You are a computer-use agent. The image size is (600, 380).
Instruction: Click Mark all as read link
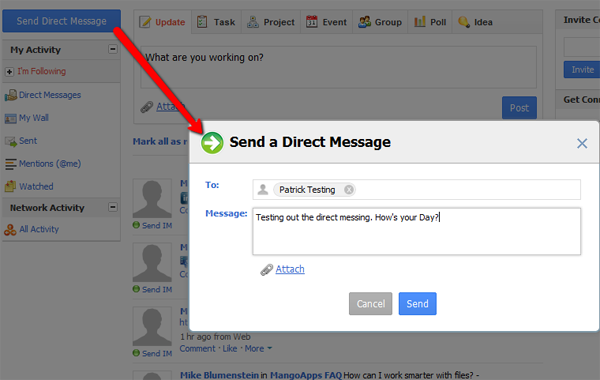click(161, 142)
